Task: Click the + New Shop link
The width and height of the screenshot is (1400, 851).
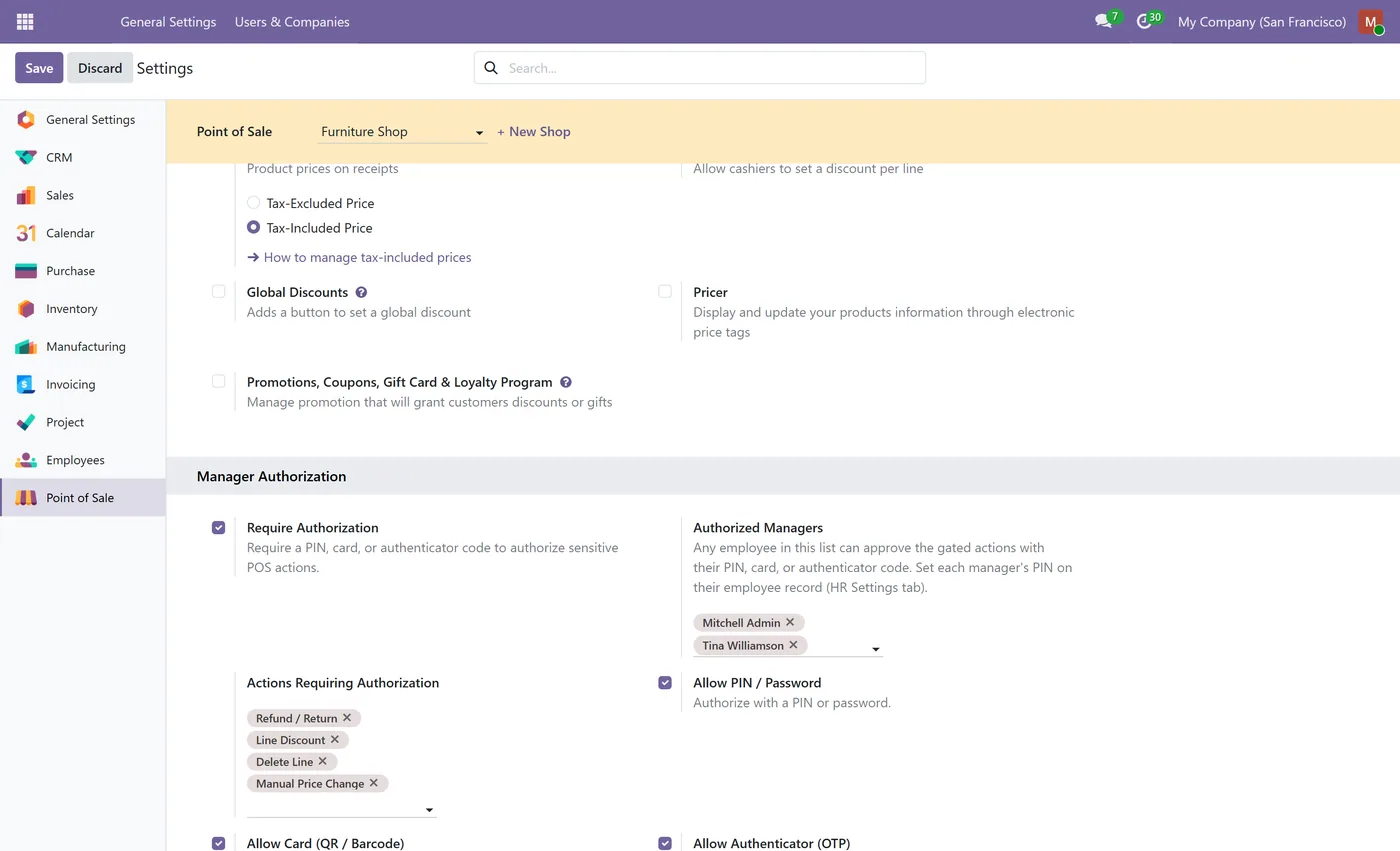Action: [534, 132]
